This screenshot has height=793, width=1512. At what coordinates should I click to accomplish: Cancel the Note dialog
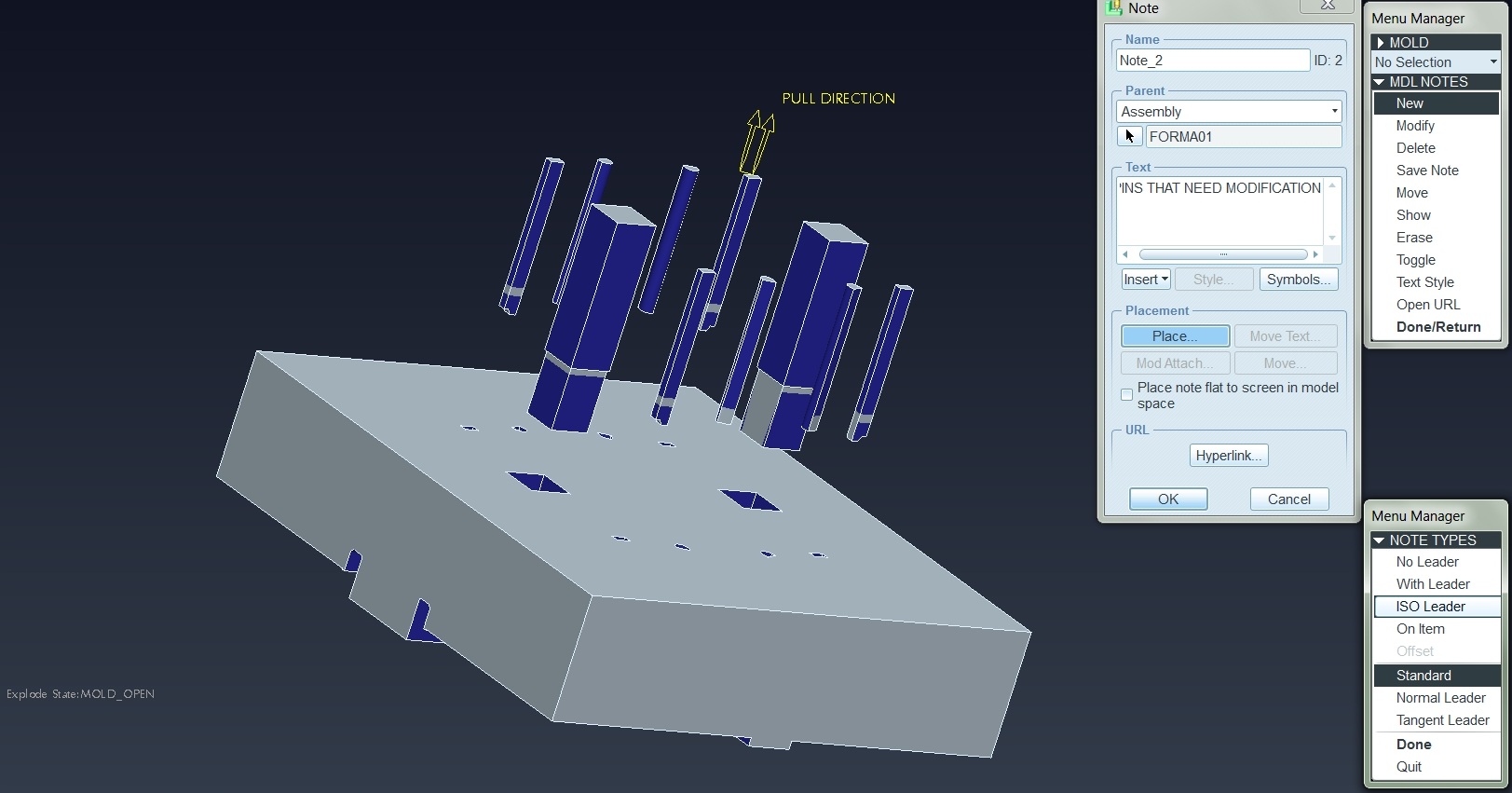tap(1289, 499)
